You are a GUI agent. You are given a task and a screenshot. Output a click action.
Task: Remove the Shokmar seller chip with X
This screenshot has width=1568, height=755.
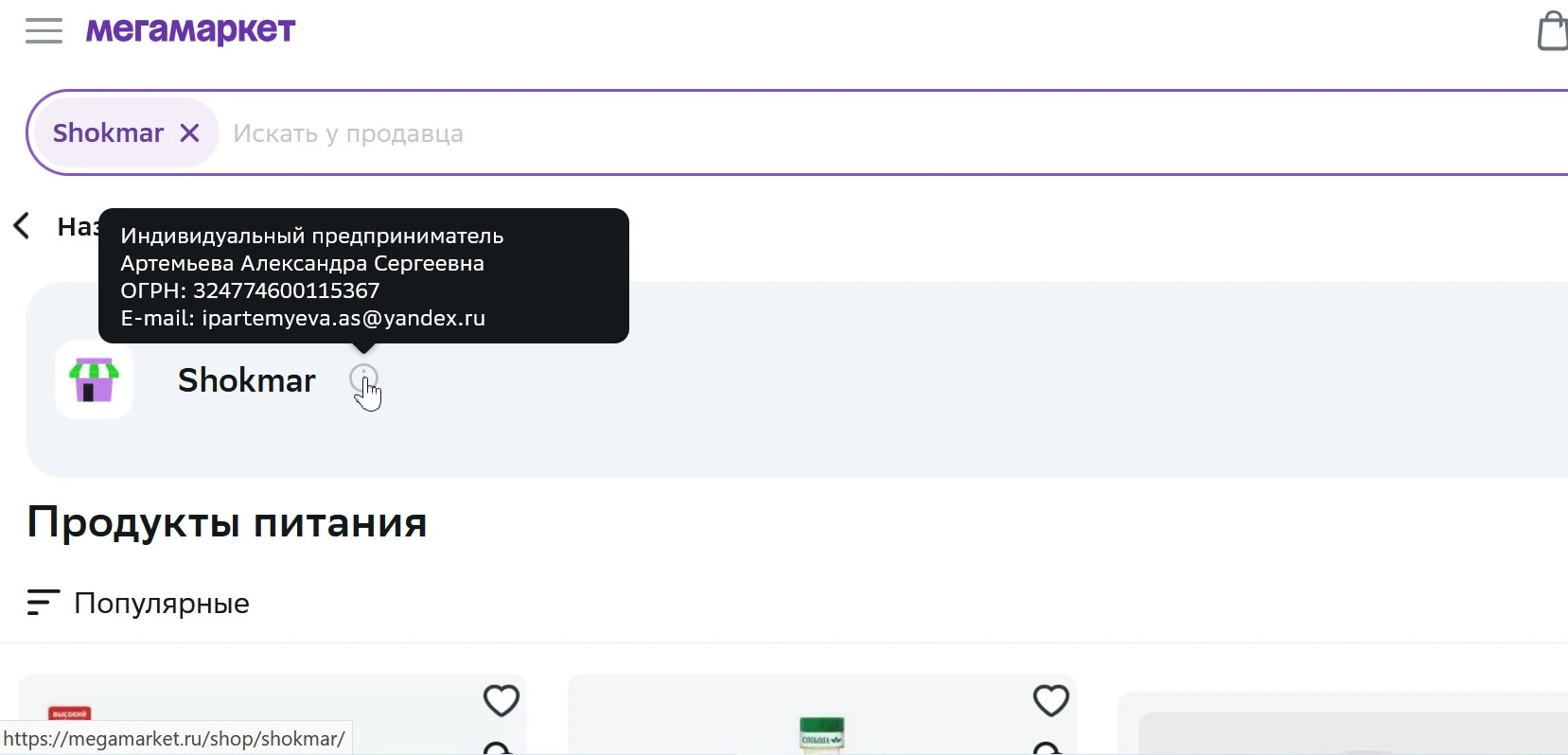tap(190, 133)
